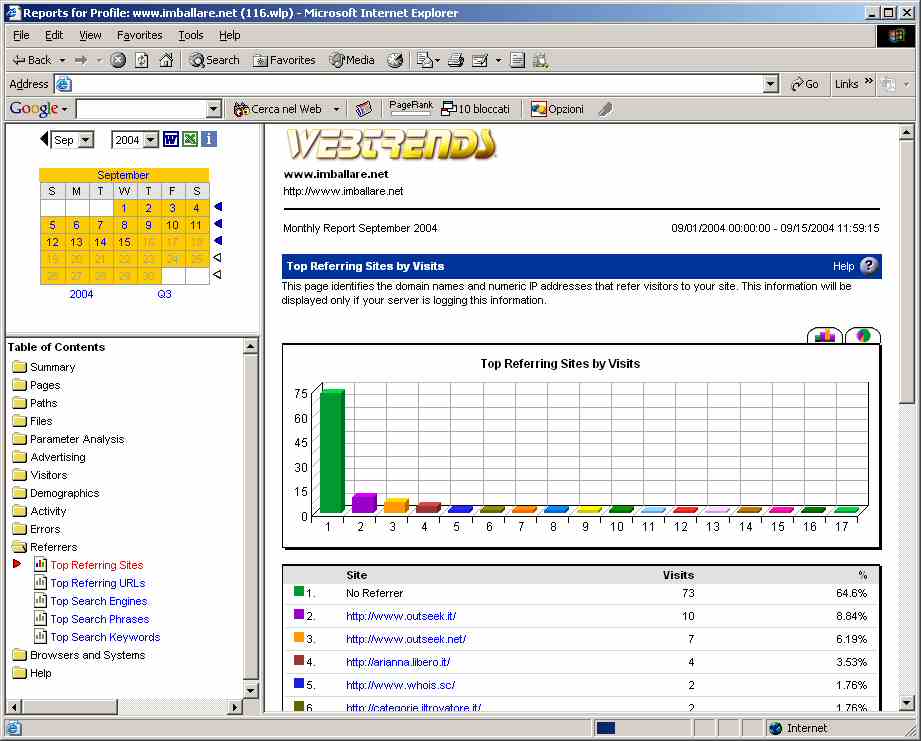
Task: Click green legend swatch for No Referrer
Action: 299,591
